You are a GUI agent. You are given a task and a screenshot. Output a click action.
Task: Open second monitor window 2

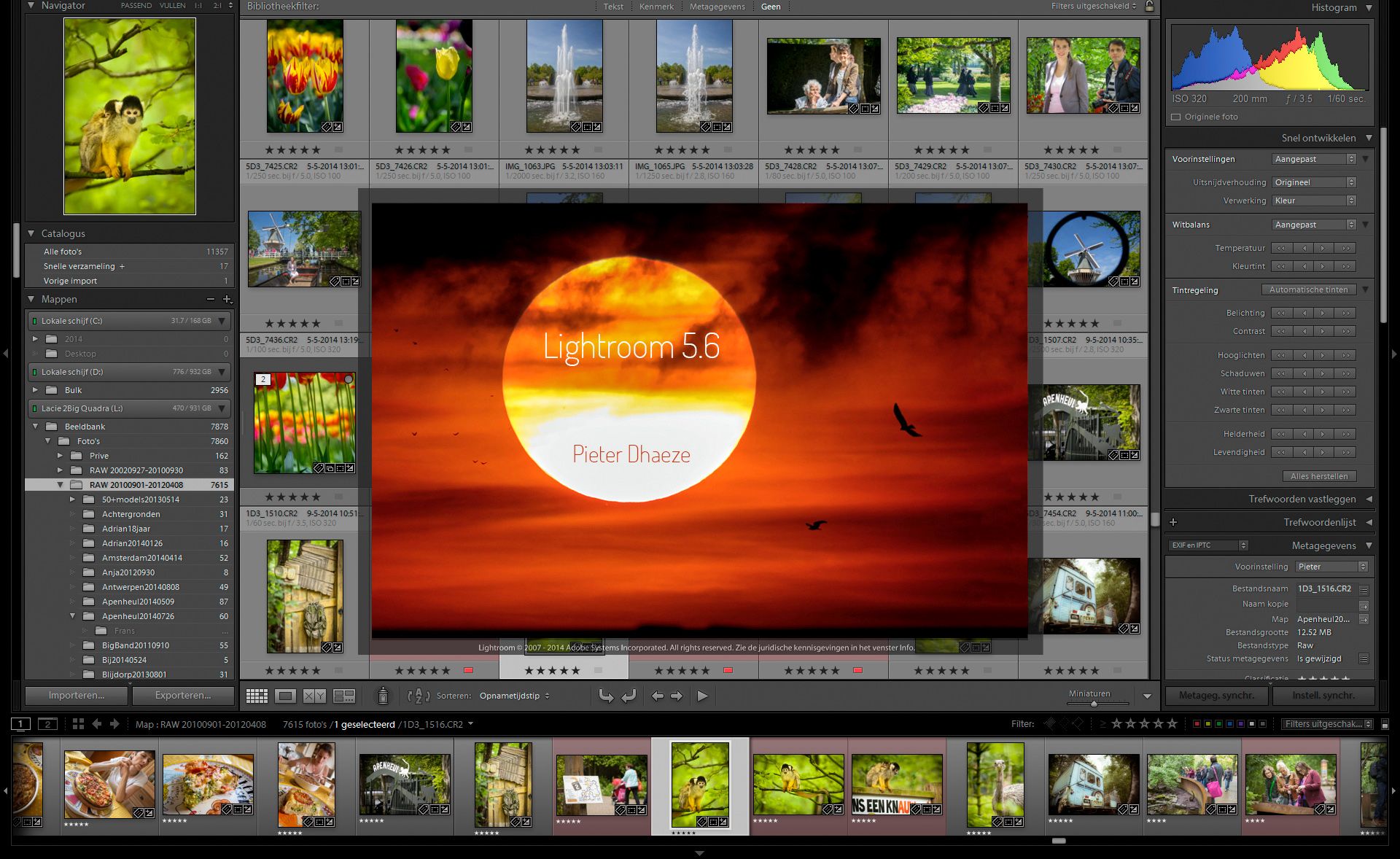point(47,723)
